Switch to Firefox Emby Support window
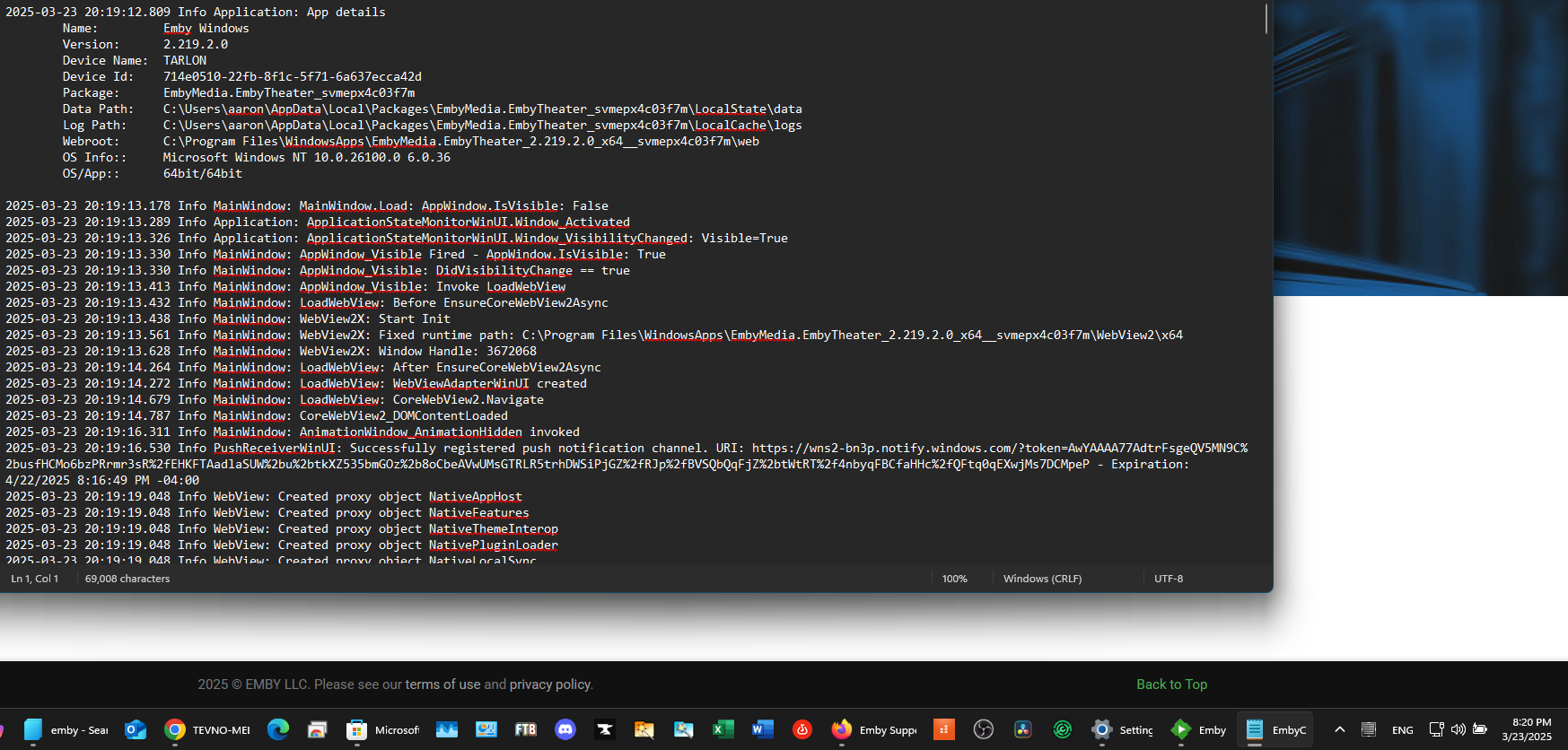 [874, 730]
